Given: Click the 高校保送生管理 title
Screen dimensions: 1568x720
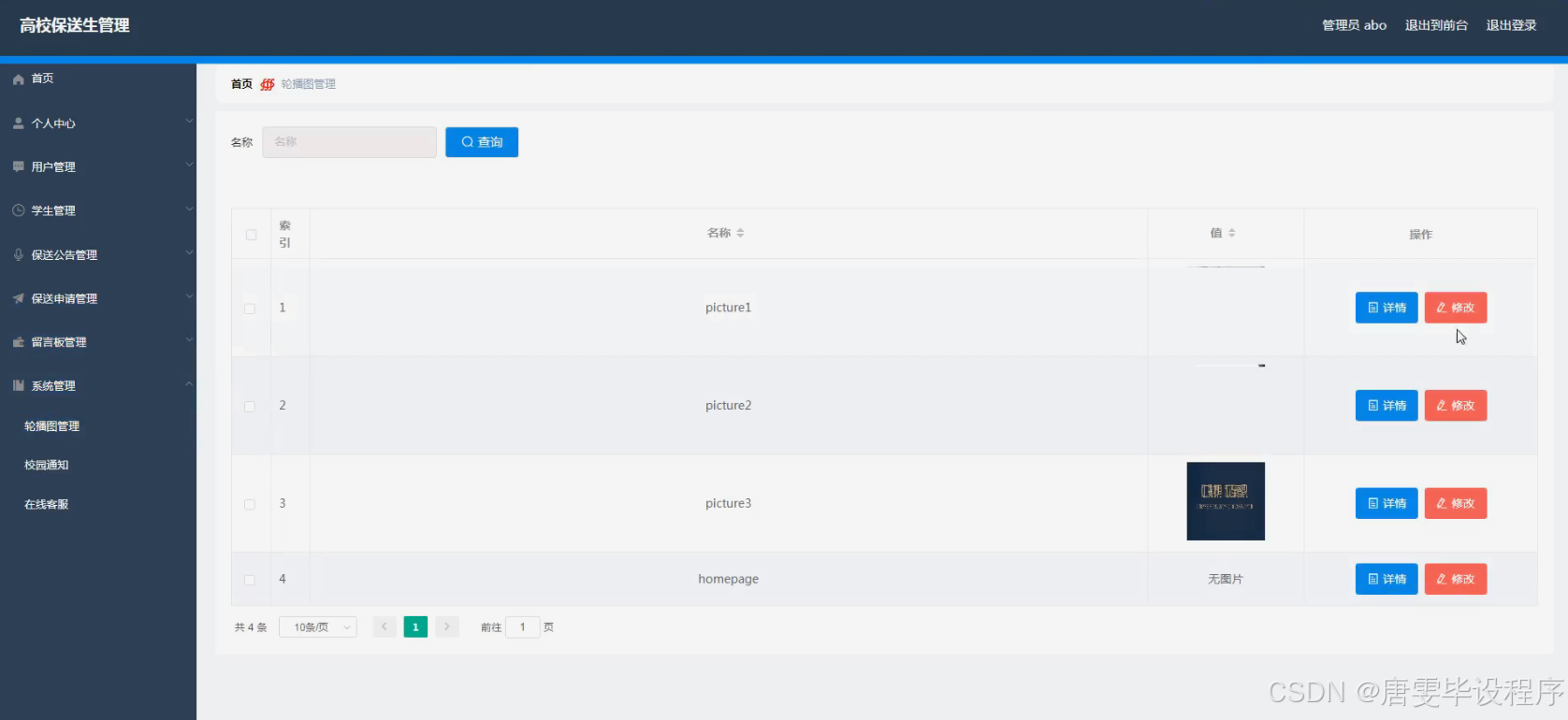Looking at the screenshot, I should 75,25.
